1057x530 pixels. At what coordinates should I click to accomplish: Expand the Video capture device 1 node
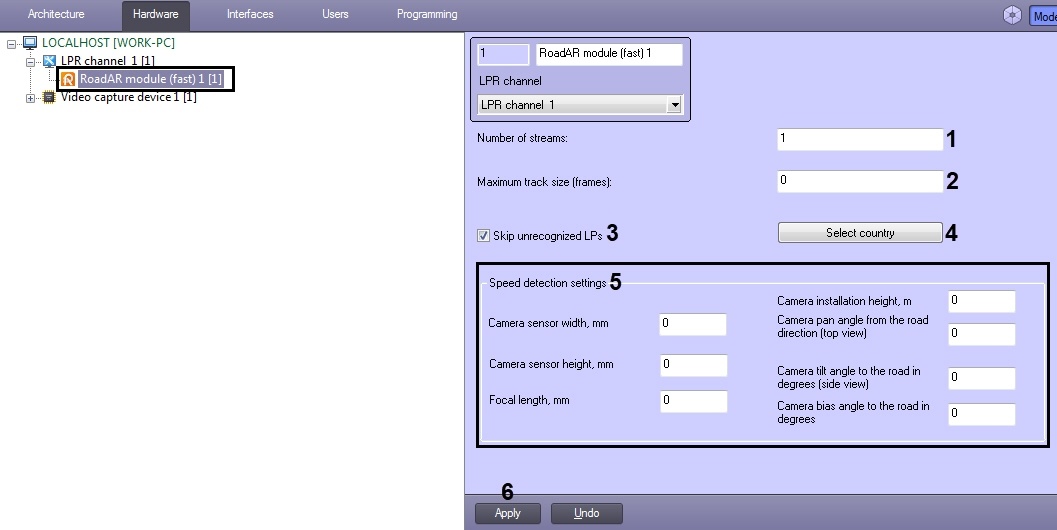30,98
